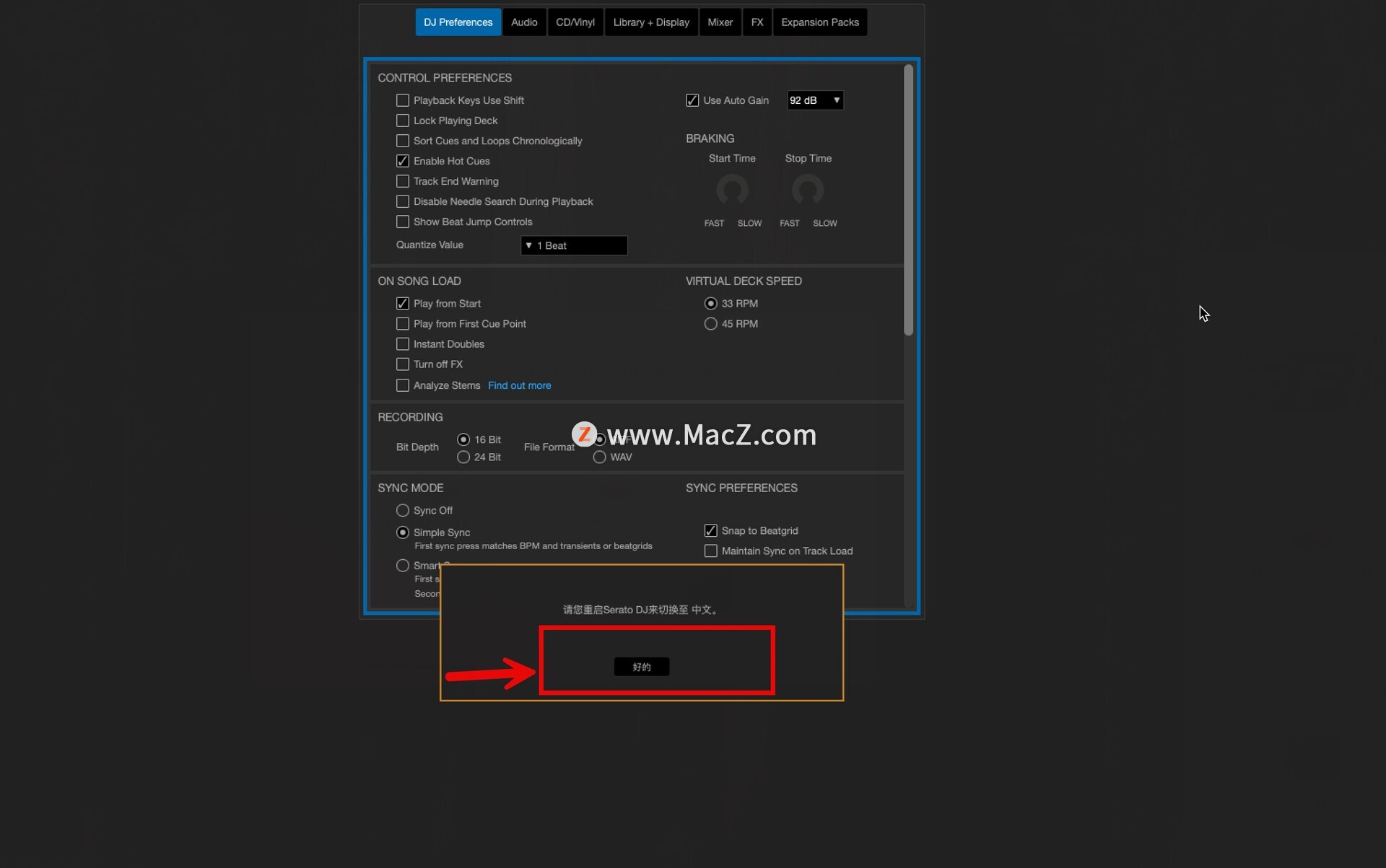Enable Show Beat Jump Controls

click(x=403, y=222)
